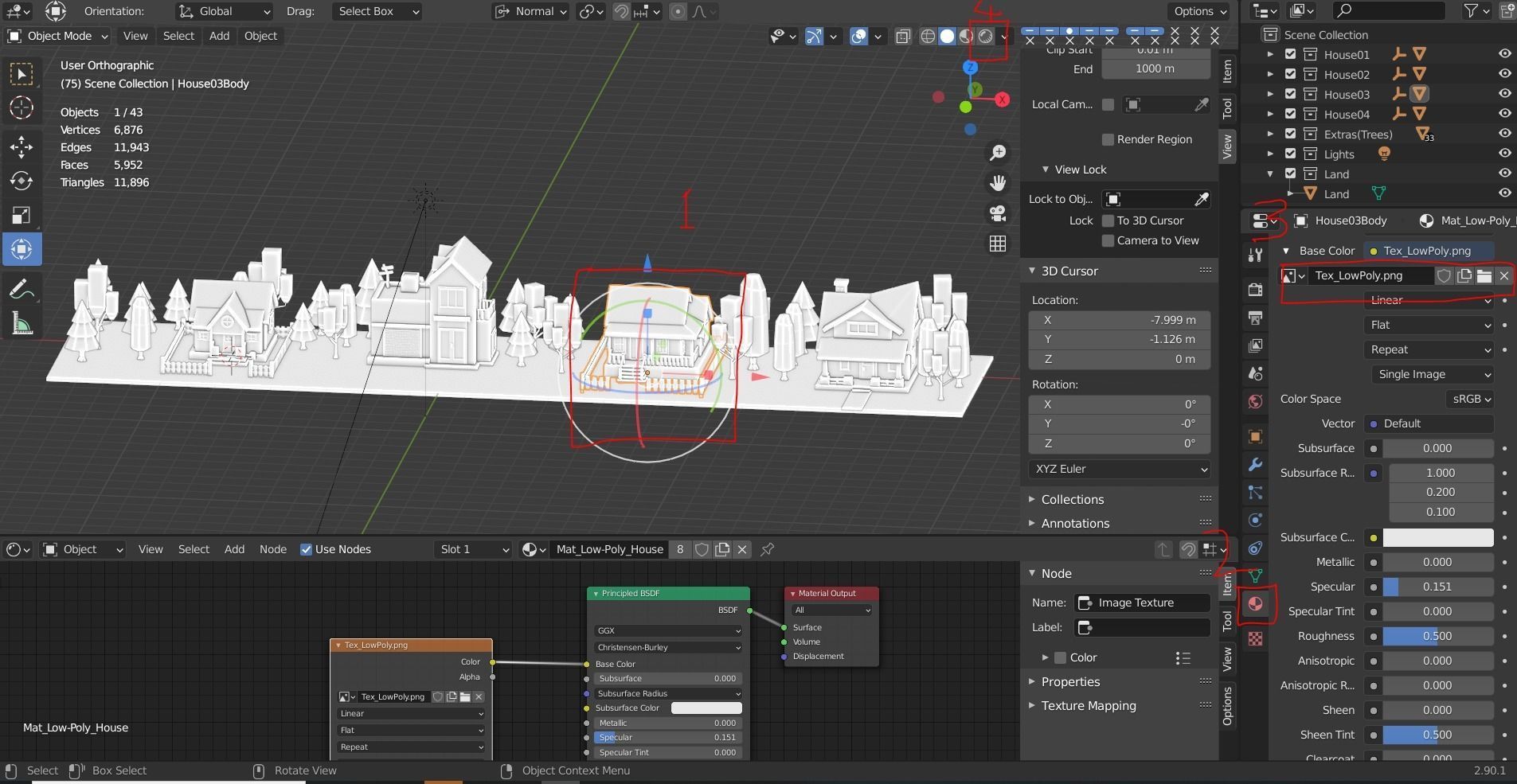Expand House03 collection in outliner
Viewport: 1517px width, 784px height.
(x=1270, y=94)
